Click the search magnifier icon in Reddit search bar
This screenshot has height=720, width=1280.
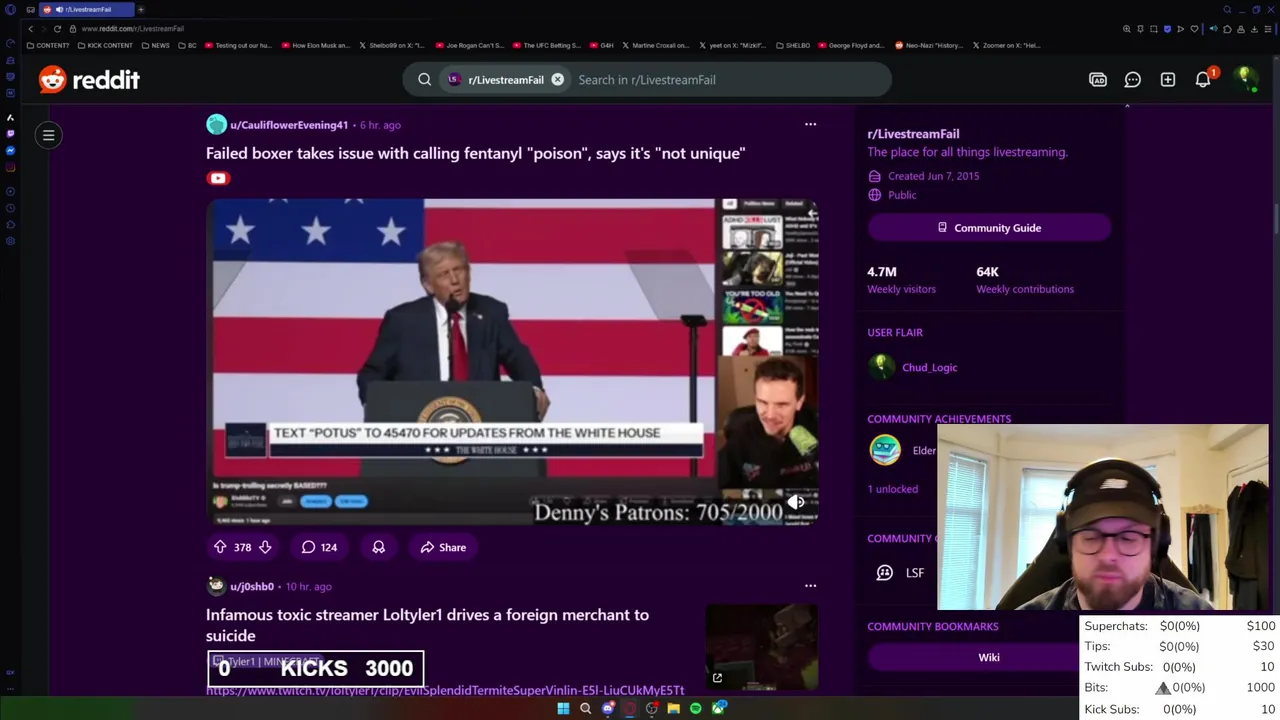425,80
